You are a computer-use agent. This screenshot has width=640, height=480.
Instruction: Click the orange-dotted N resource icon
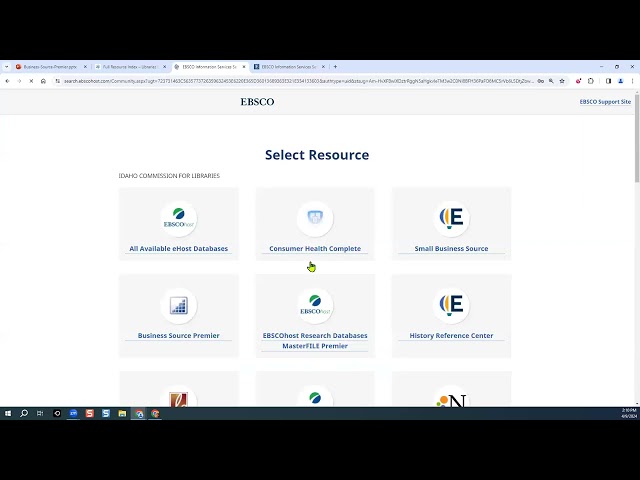pos(451,400)
